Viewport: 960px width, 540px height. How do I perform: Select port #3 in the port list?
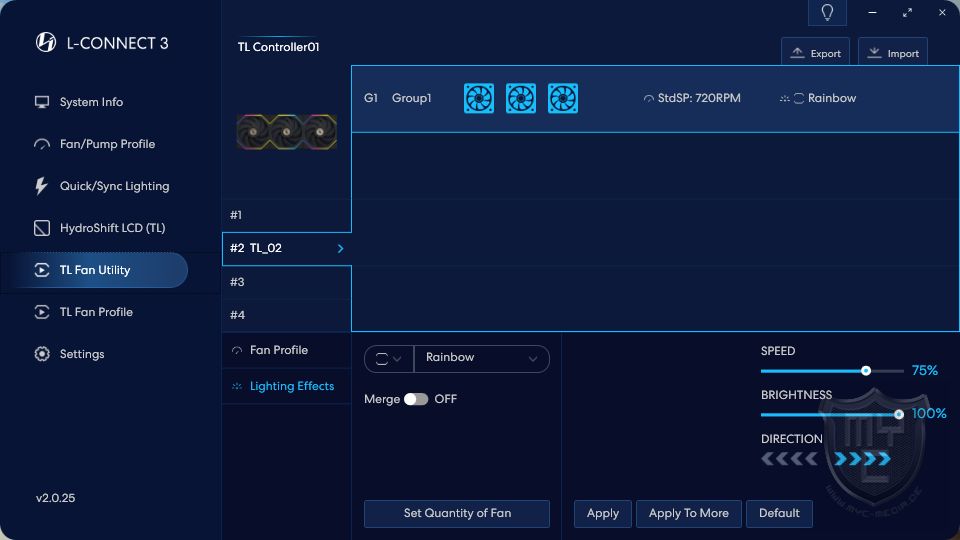(287, 282)
